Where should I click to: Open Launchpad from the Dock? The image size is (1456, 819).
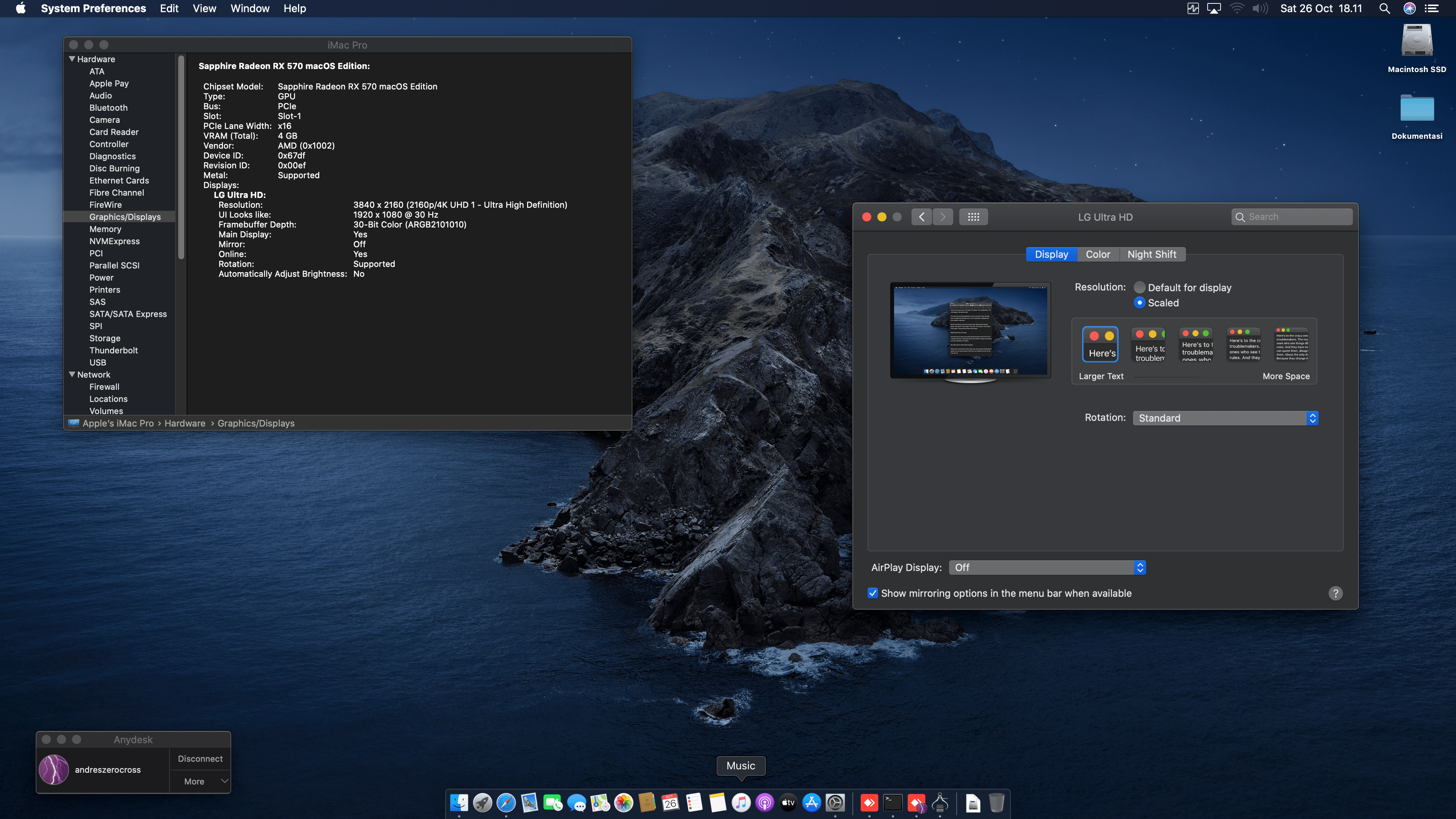tap(482, 803)
